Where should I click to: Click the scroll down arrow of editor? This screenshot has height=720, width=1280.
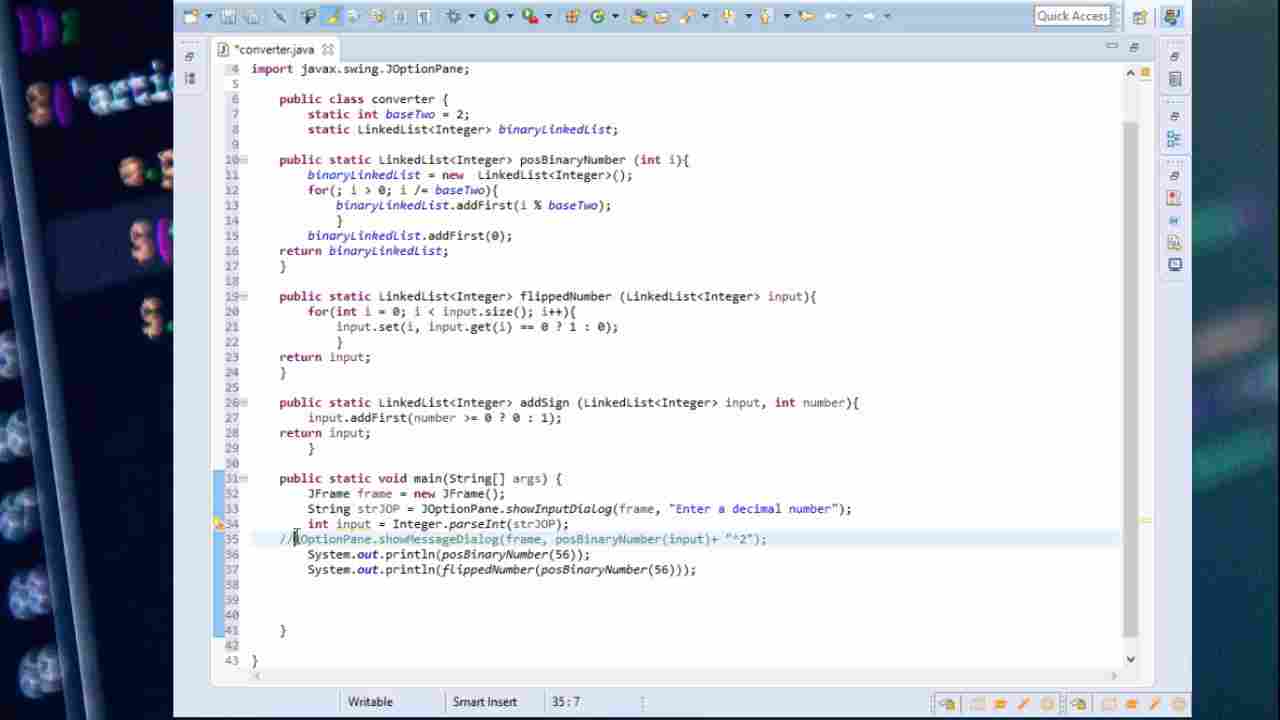coord(1131,659)
